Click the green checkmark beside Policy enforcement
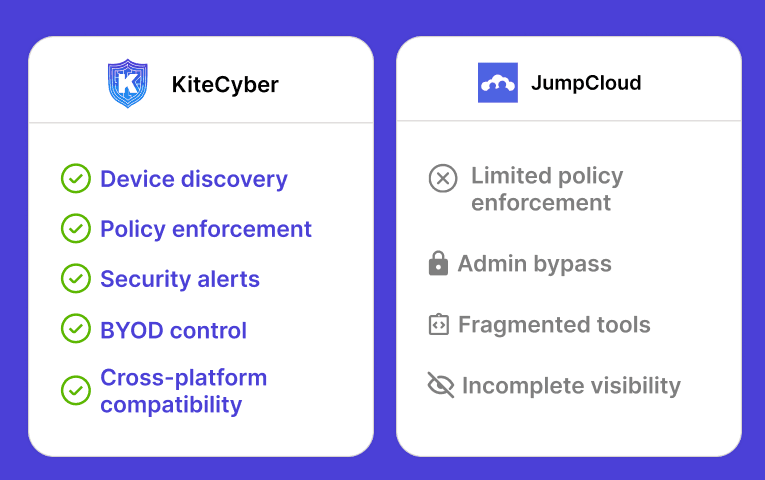 click(76, 228)
